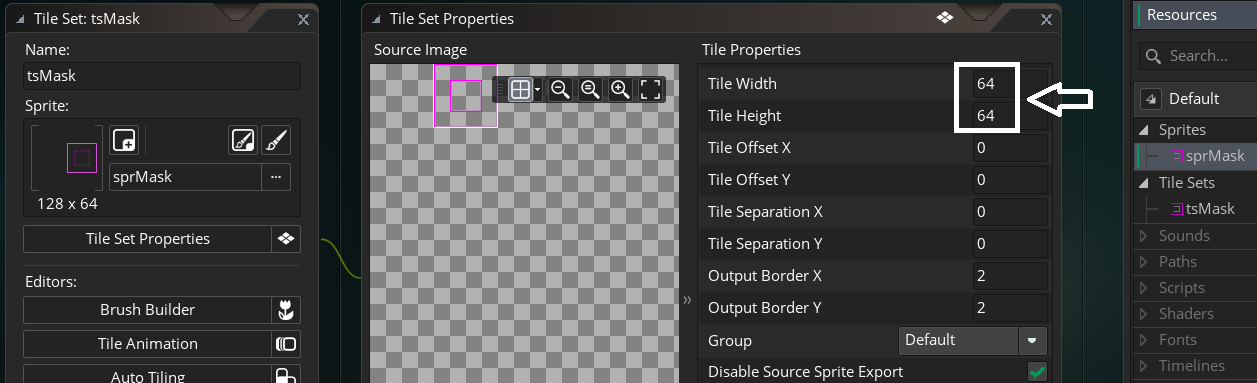Image resolution: width=1257 pixels, height=383 pixels.
Task: Open grid options dropdown arrow
Action: [538, 90]
